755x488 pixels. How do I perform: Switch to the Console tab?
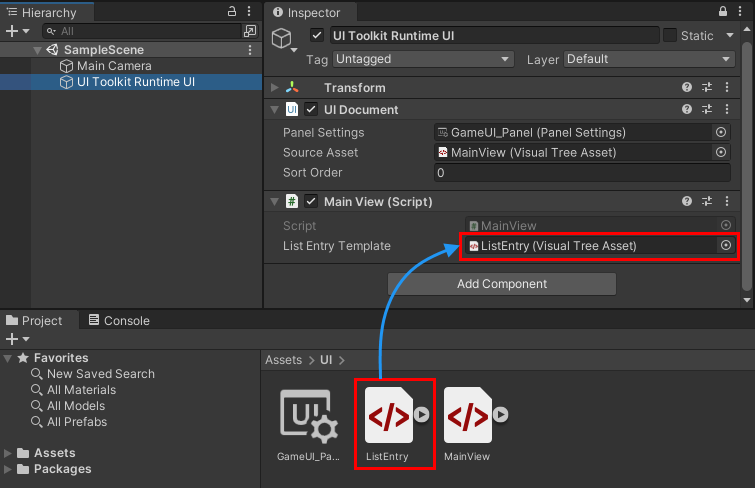tap(119, 320)
